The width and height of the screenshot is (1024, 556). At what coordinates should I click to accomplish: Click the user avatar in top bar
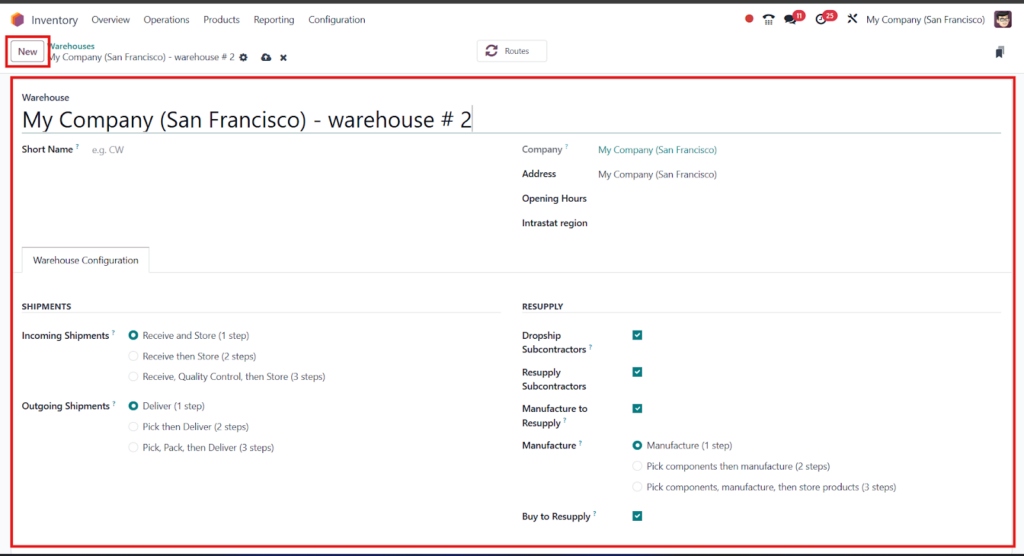pos(1003,20)
